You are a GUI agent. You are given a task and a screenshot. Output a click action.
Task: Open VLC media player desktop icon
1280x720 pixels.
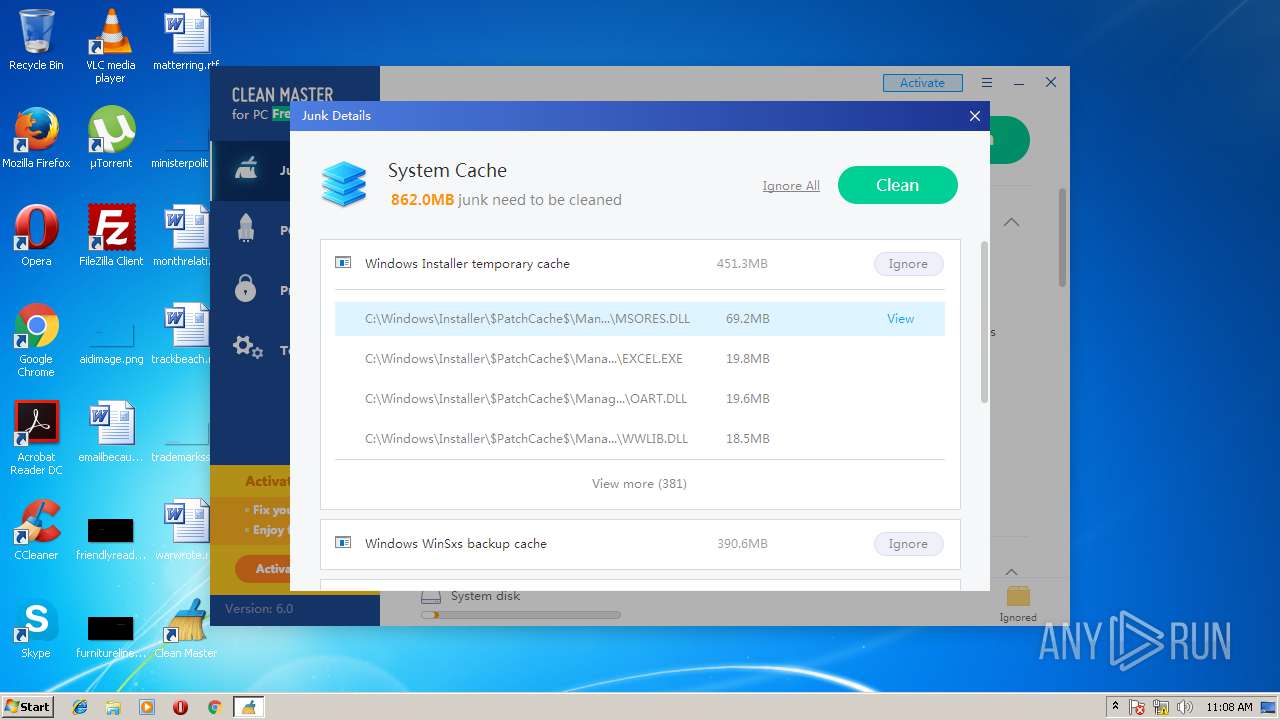click(110, 32)
